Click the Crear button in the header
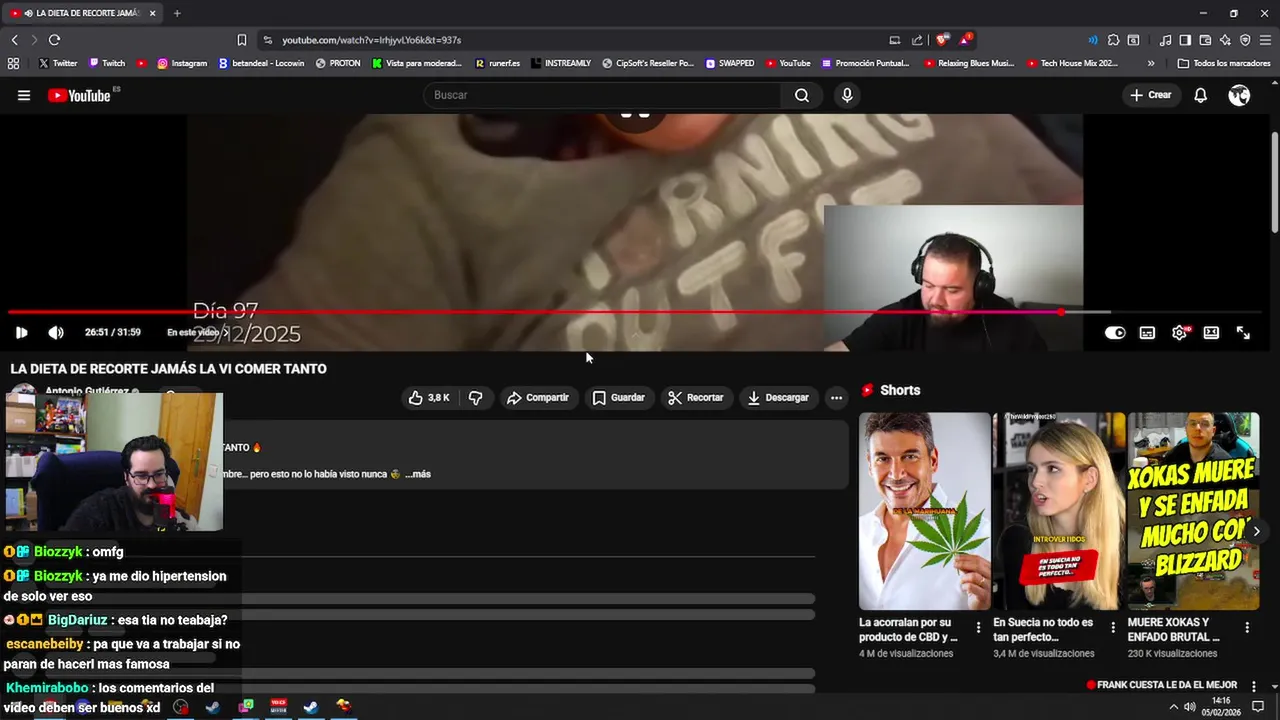The width and height of the screenshot is (1280, 720). pos(1151,95)
